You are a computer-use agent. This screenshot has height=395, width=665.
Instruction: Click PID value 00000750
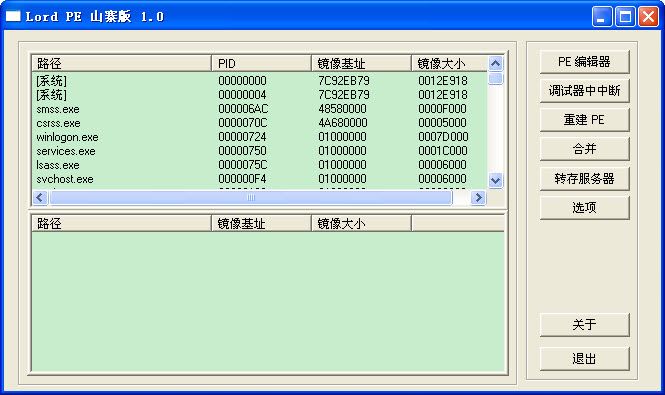pyautogui.click(x=242, y=151)
